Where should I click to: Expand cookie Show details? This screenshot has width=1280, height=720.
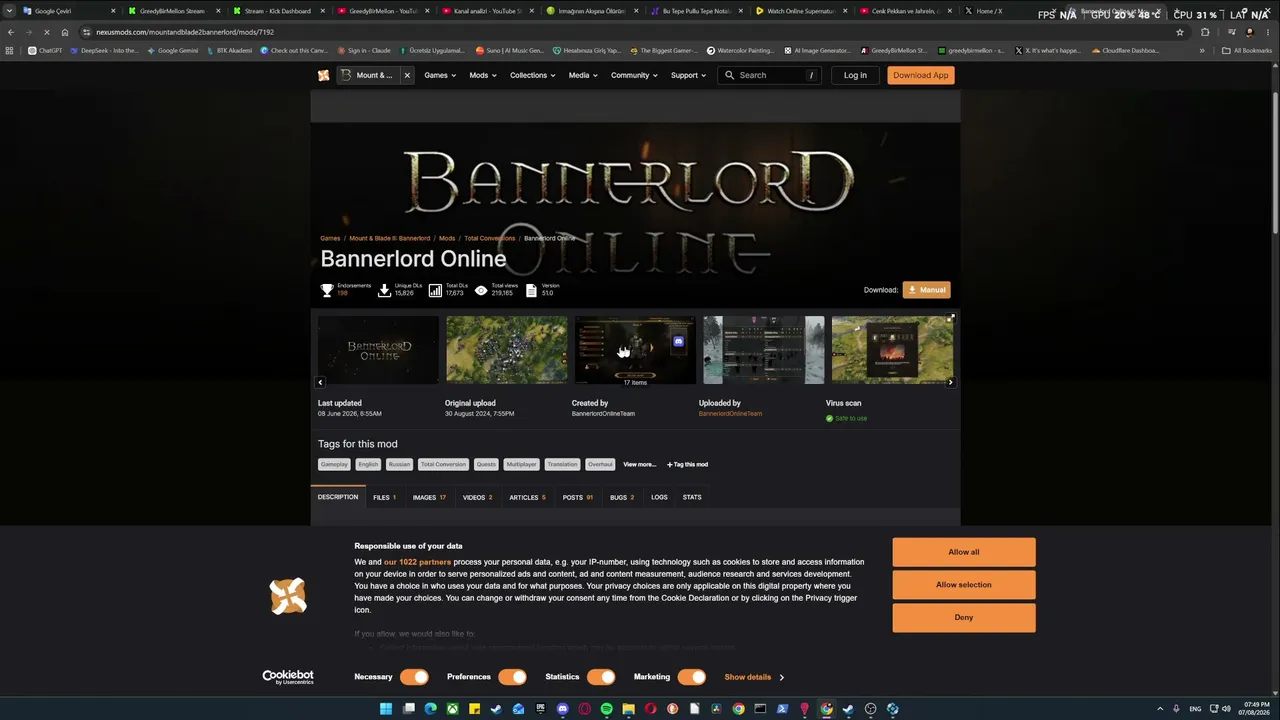click(754, 677)
